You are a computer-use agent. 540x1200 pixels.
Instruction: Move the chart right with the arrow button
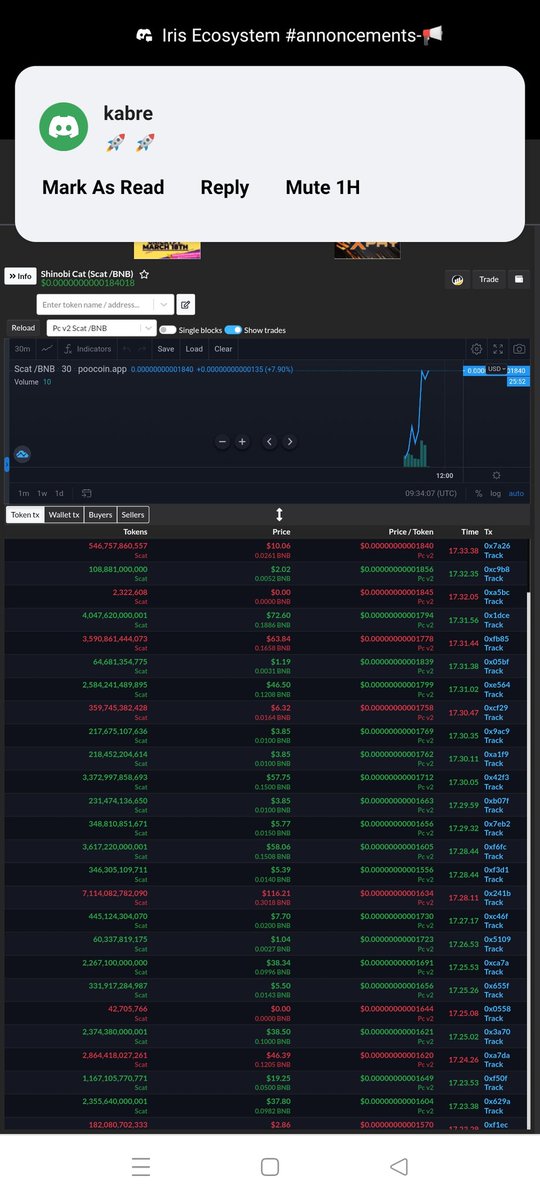tap(290, 441)
